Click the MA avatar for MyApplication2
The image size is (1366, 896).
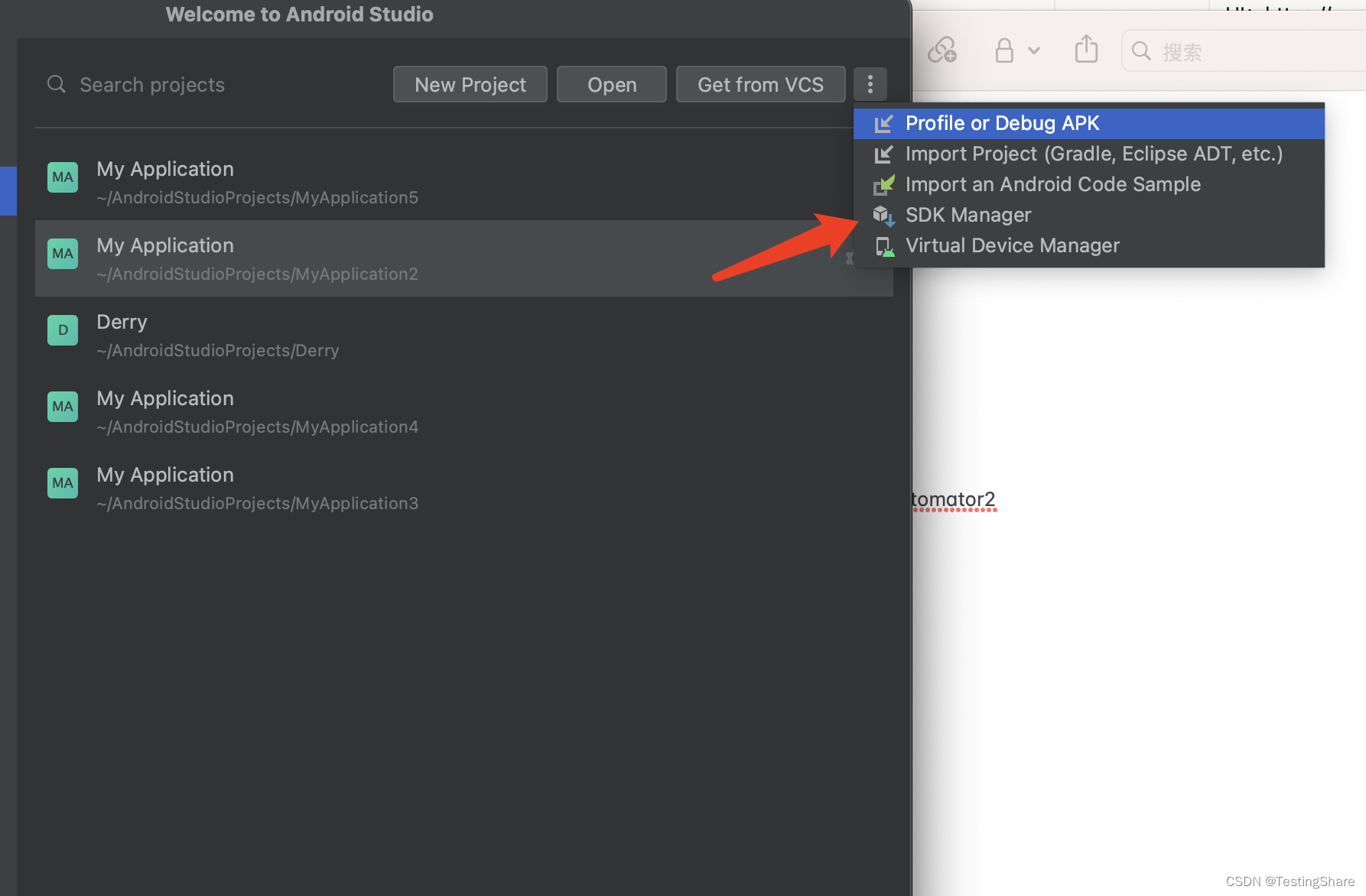[x=63, y=254]
